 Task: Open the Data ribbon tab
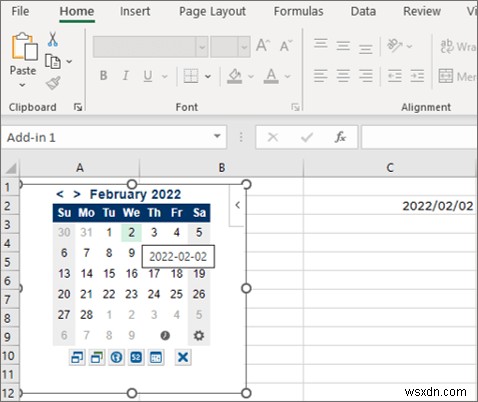pos(363,11)
